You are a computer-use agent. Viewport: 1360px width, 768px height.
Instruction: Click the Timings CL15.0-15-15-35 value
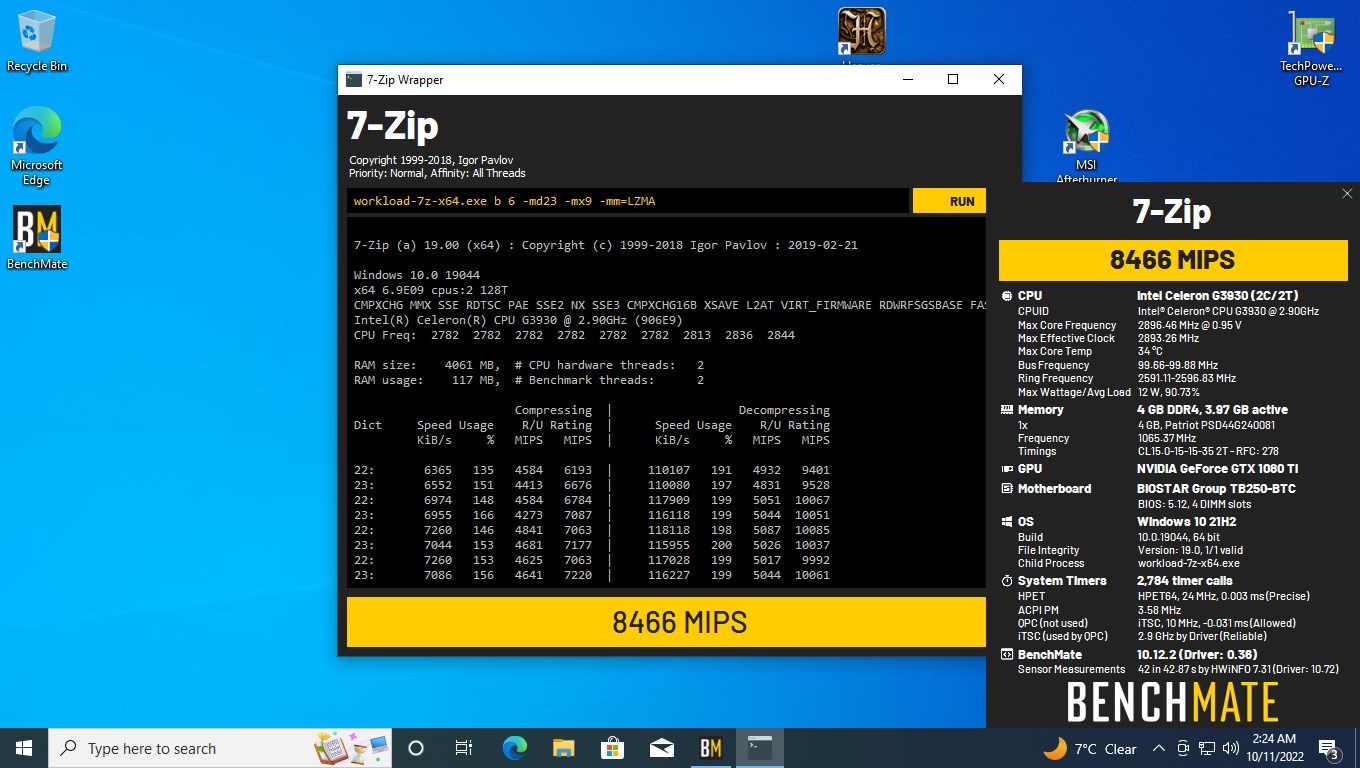(1208, 451)
